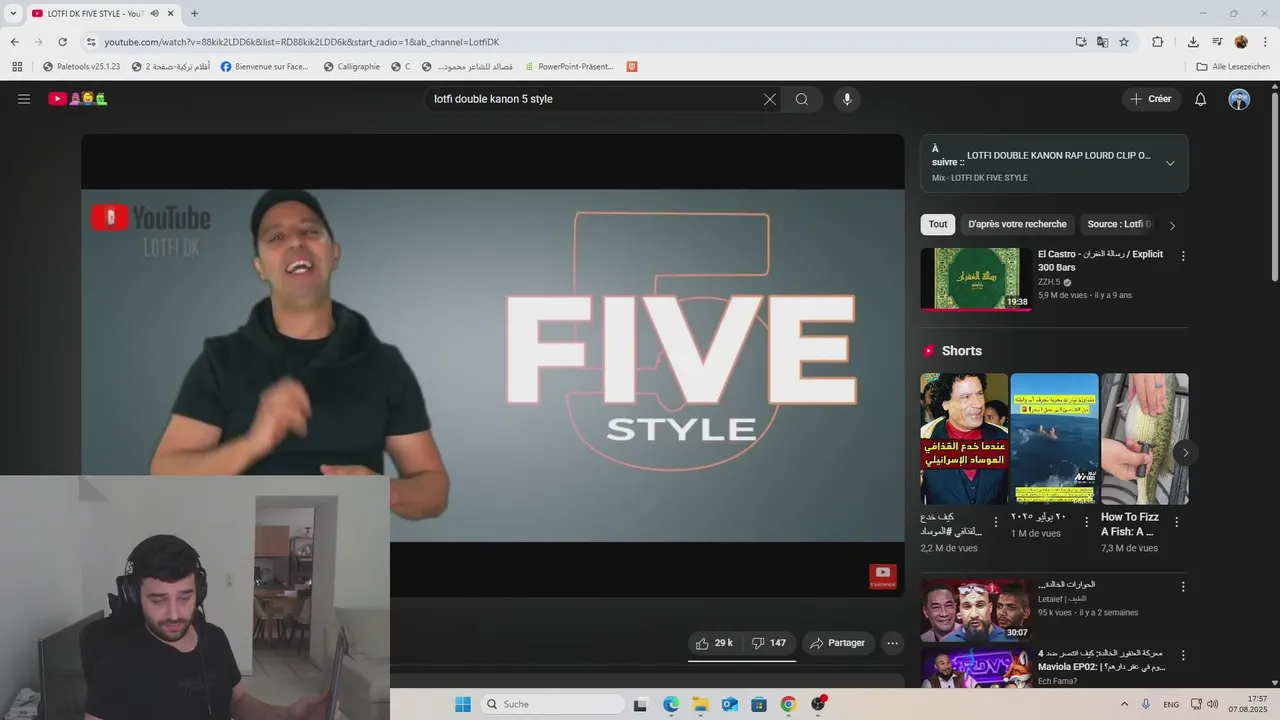Open more actions menu beside Partager
This screenshot has height=720, width=1280.
point(893,643)
